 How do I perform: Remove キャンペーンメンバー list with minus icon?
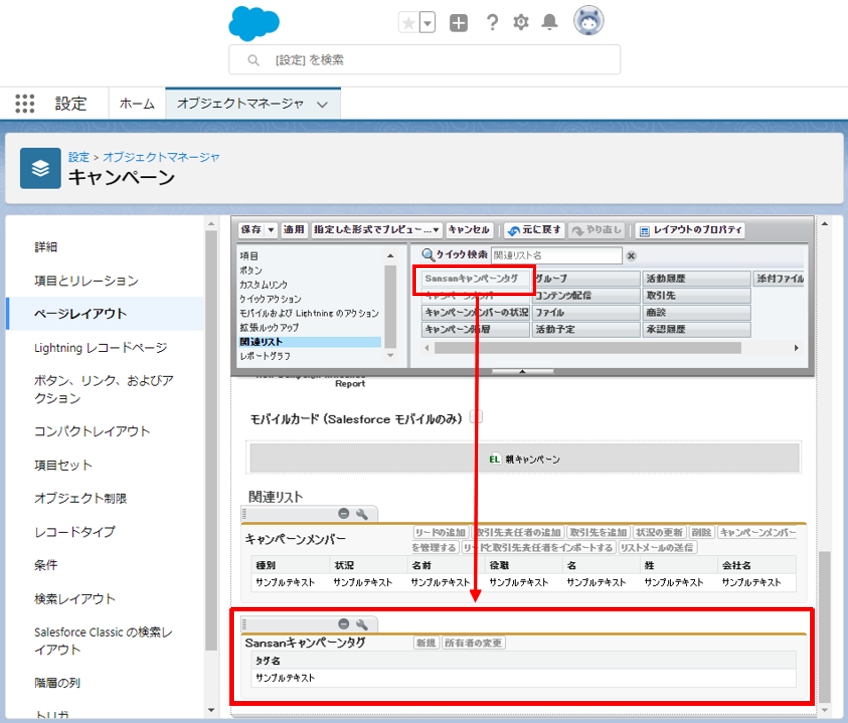(x=344, y=513)
